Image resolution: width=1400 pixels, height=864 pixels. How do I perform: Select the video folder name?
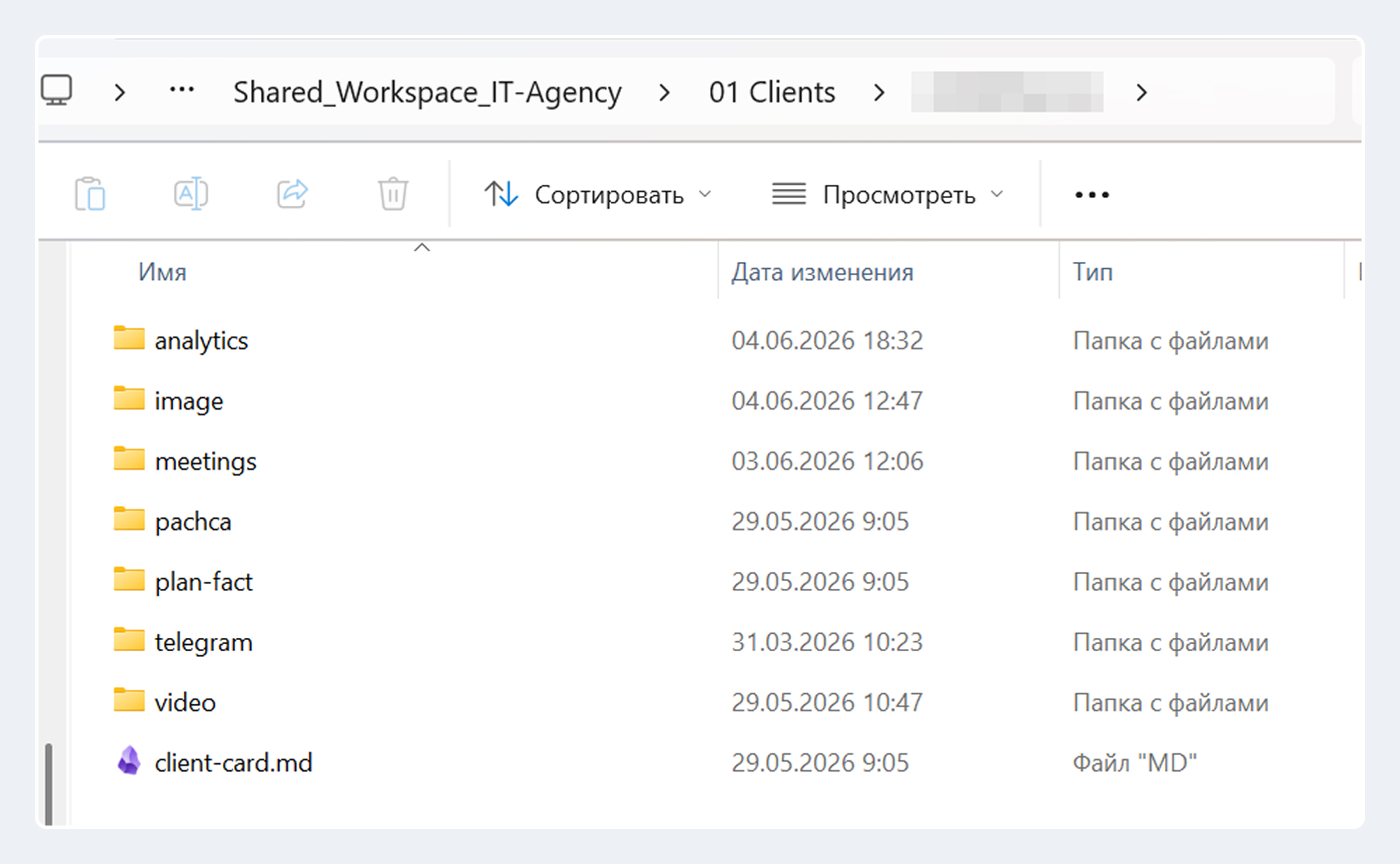coord(185,703)
